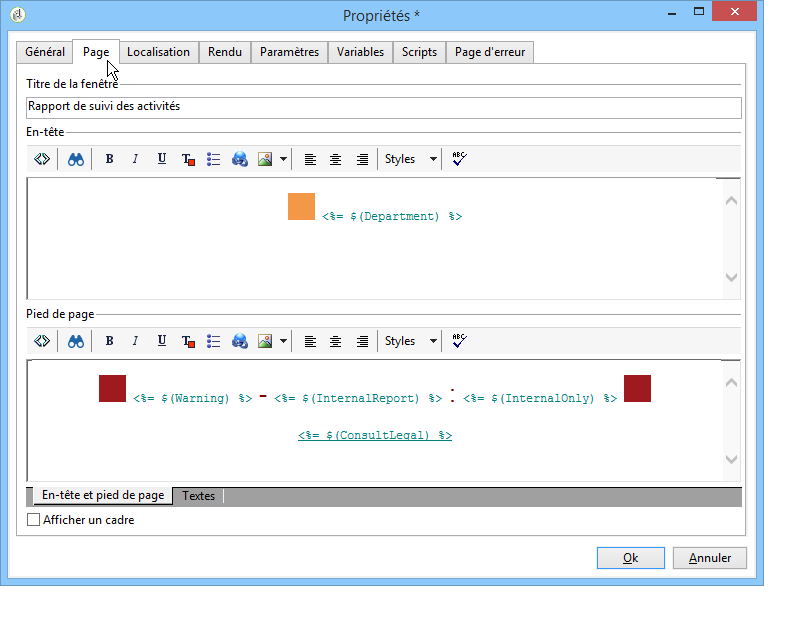Click the ConsultLegal link in footer
Screen dimensions: 803x625
375,435
